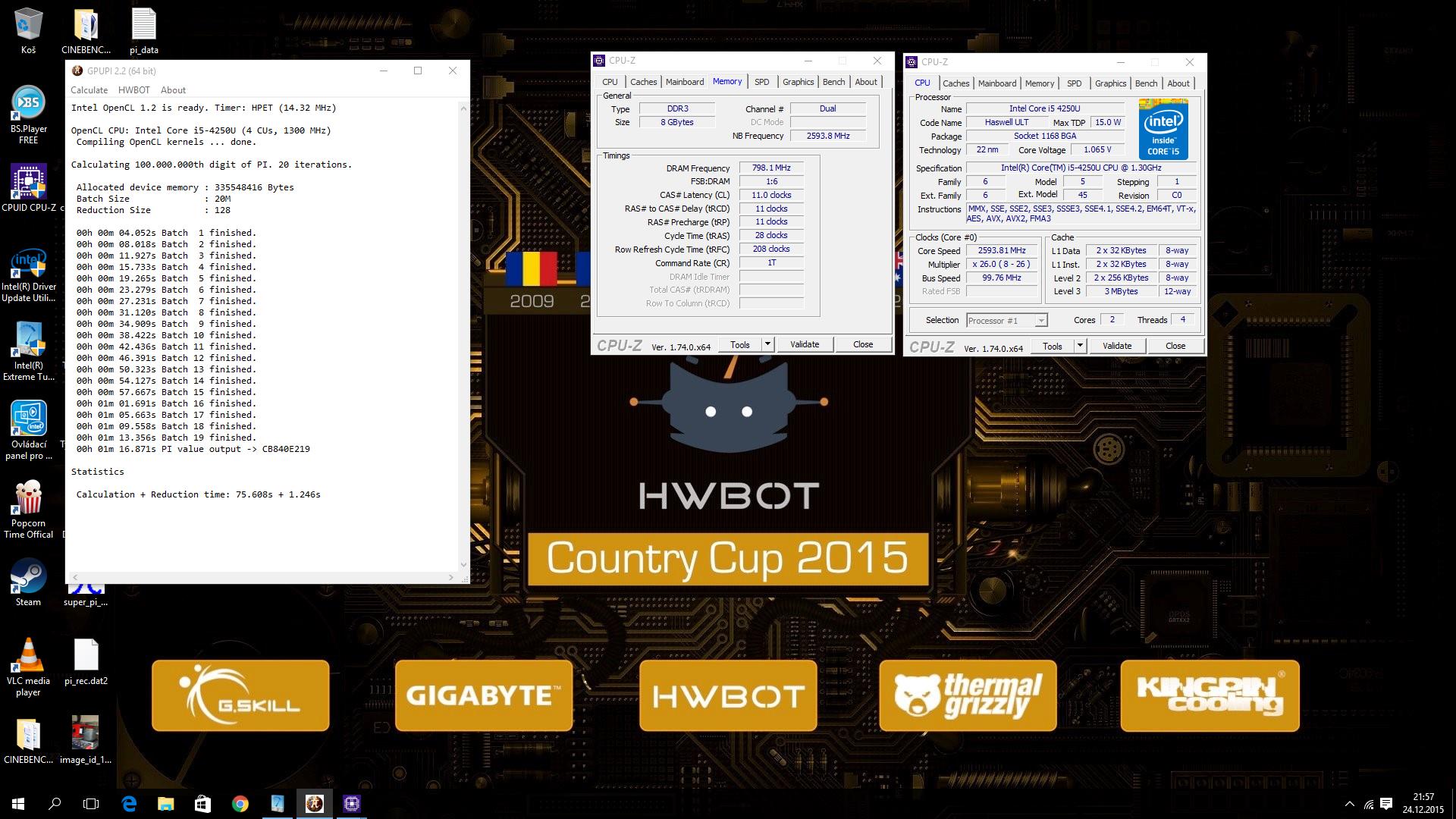Switch to CPU-Z taskbar icon
This screenshot has height=819, width=1456.
pos(351,804)
